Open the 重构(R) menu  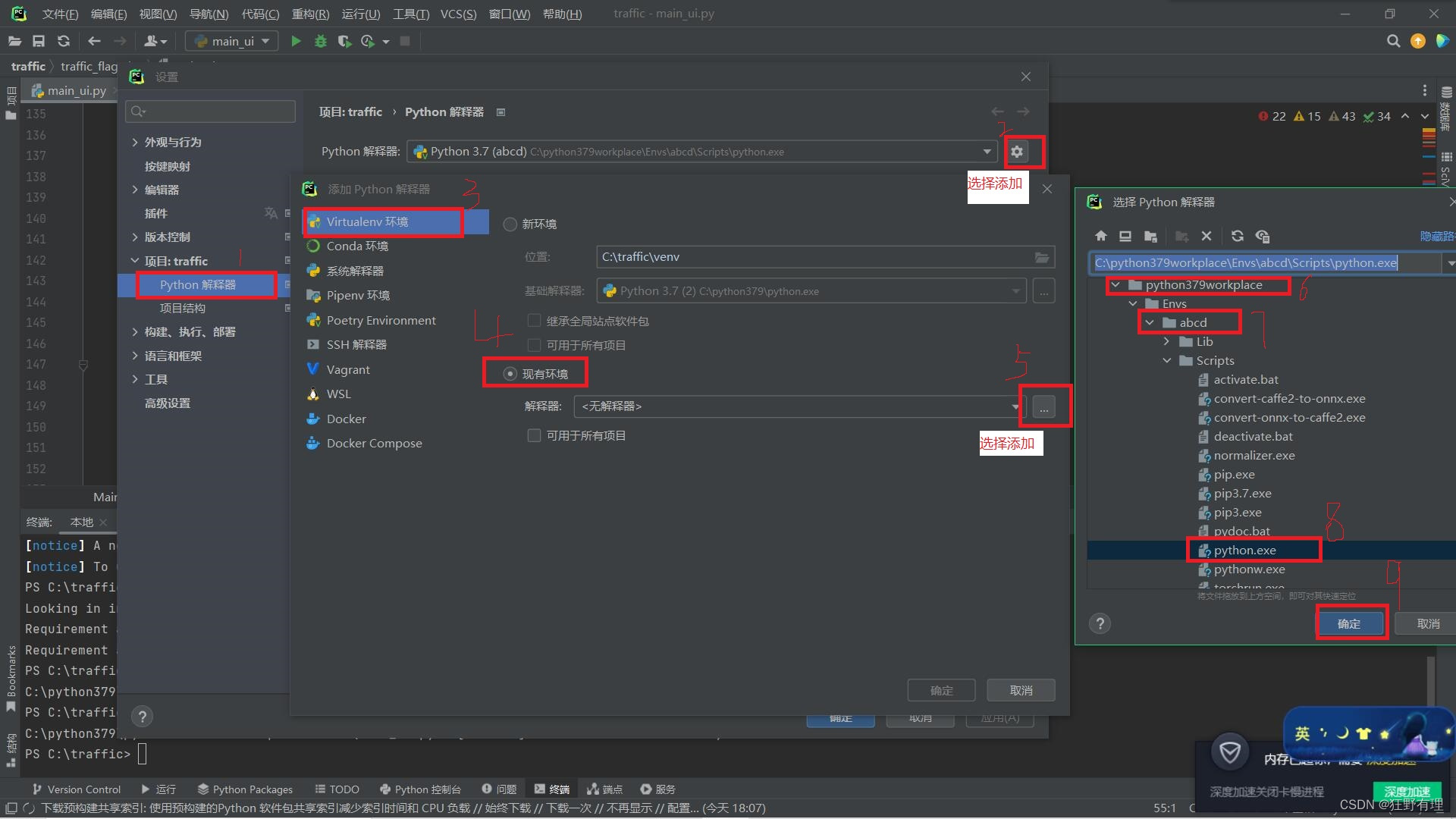pyautogui.click(x=310, y=14)
